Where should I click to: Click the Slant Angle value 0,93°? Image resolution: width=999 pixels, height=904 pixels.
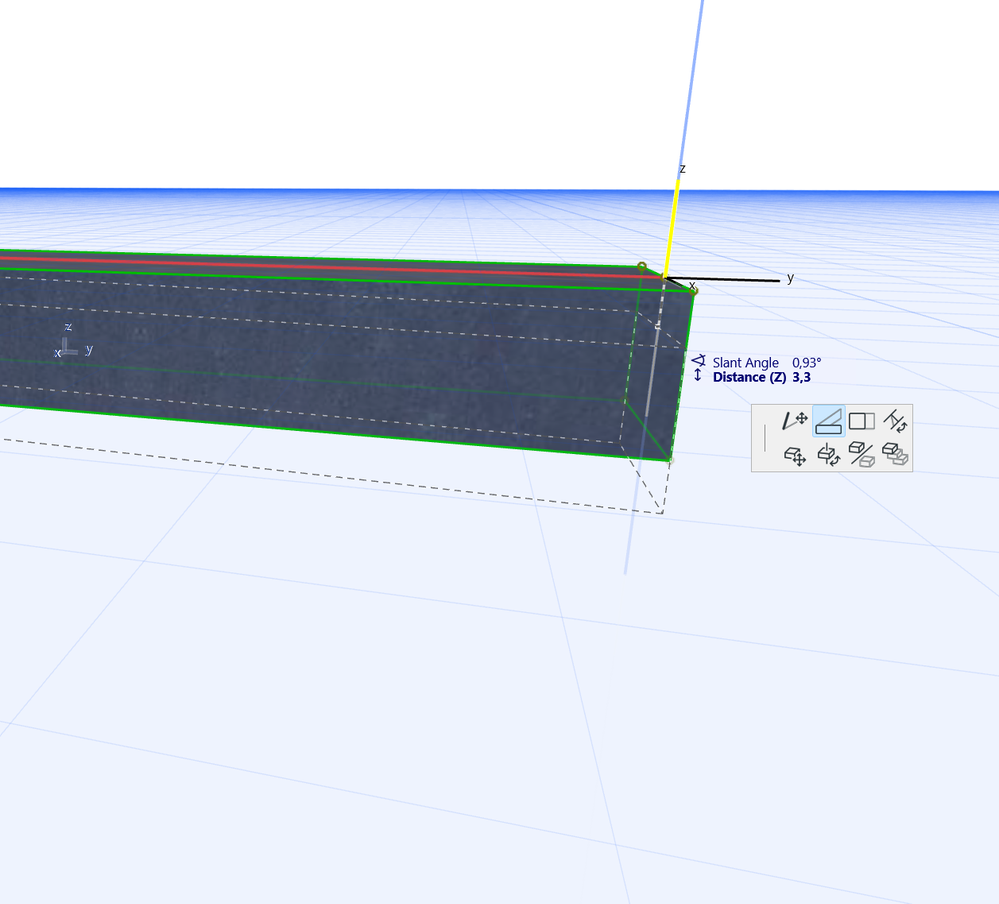(807, 362)
